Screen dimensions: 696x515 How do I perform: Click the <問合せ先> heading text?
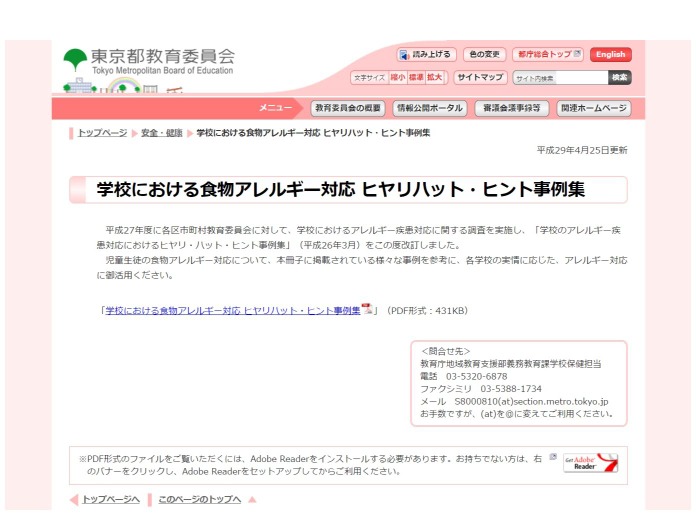(445, 352)
